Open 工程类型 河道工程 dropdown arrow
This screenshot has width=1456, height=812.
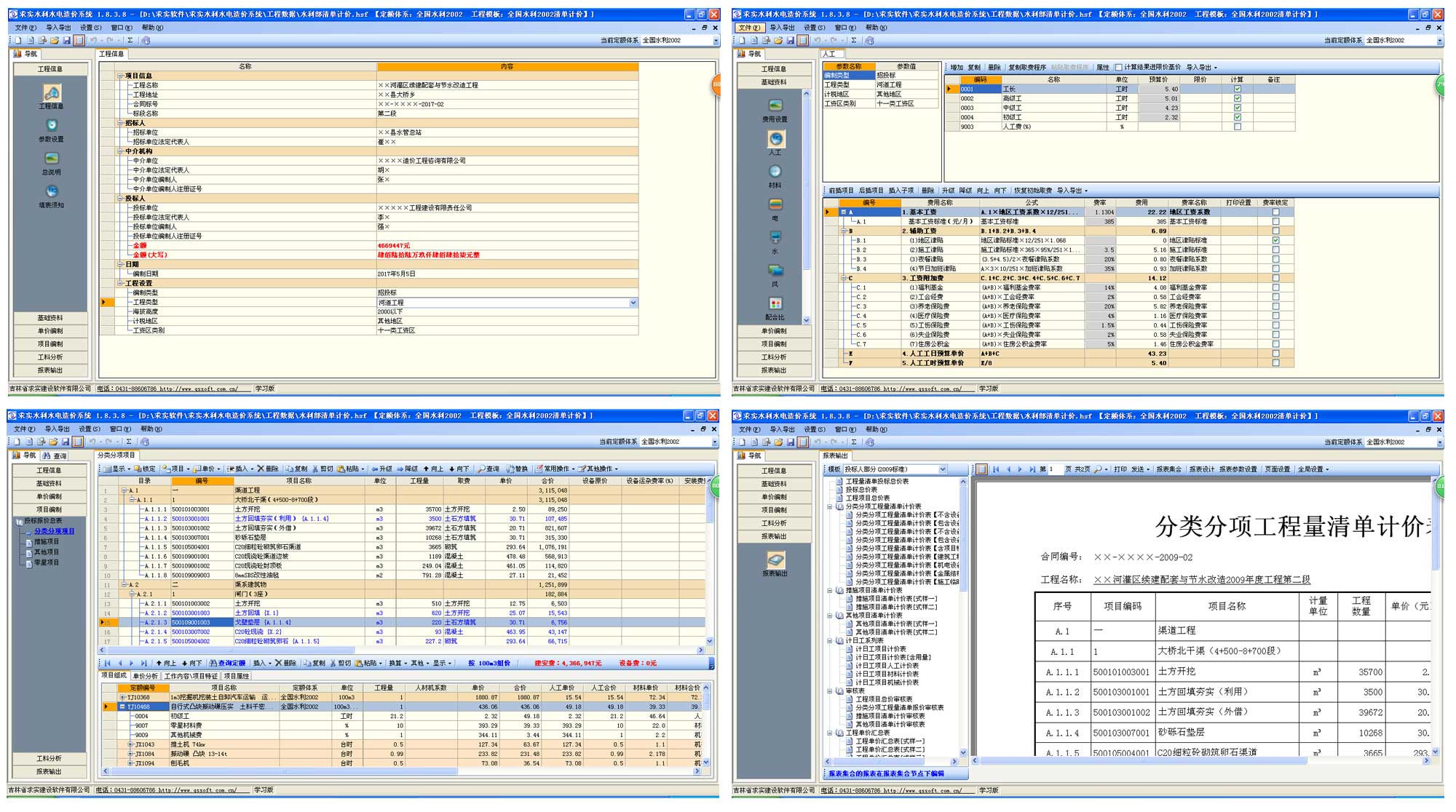[633, 303]
